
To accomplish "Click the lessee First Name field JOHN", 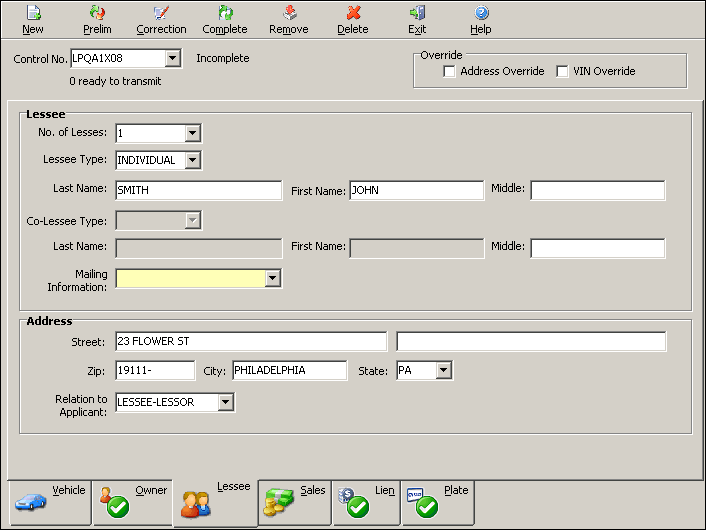I will click(416, 190).
